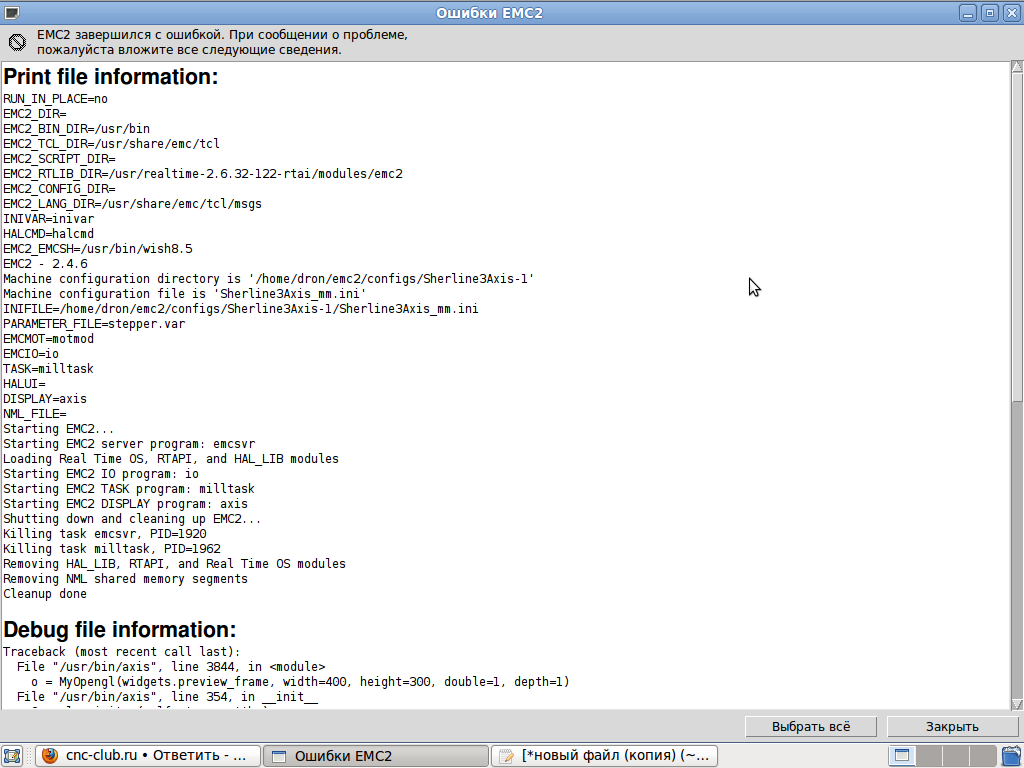Click the 'line 3844, in <module>' traceback line
This screenshot has width=1024, height=768.
click(x=171, y=667)
